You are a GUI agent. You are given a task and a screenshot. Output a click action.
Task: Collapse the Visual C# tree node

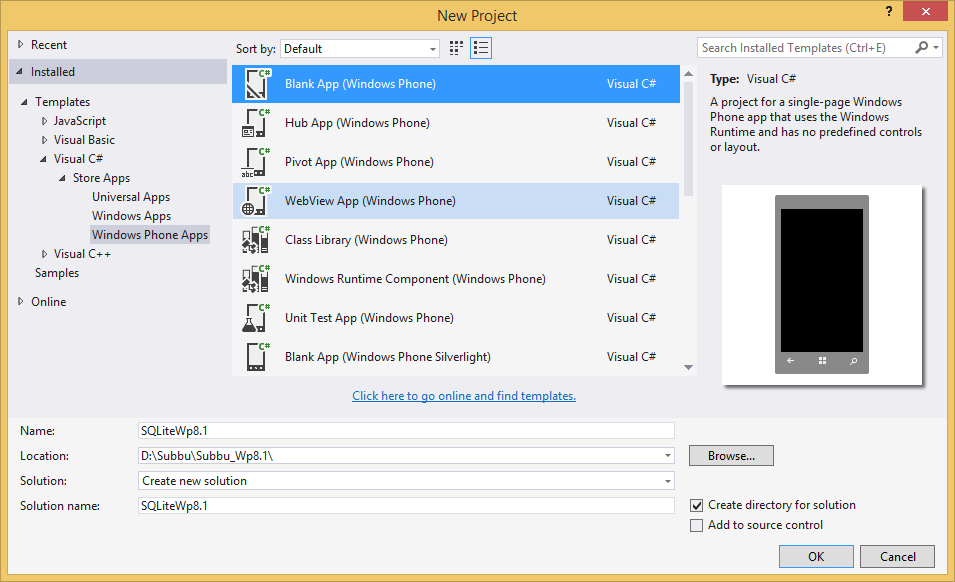point(42,158)
